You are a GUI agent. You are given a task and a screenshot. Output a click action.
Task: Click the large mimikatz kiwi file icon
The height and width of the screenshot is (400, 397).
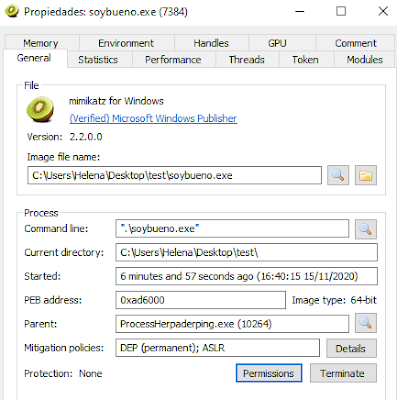(x=40, y=109)
